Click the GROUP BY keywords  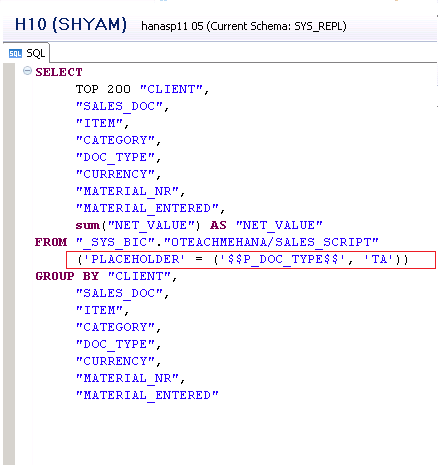point(67,276)
